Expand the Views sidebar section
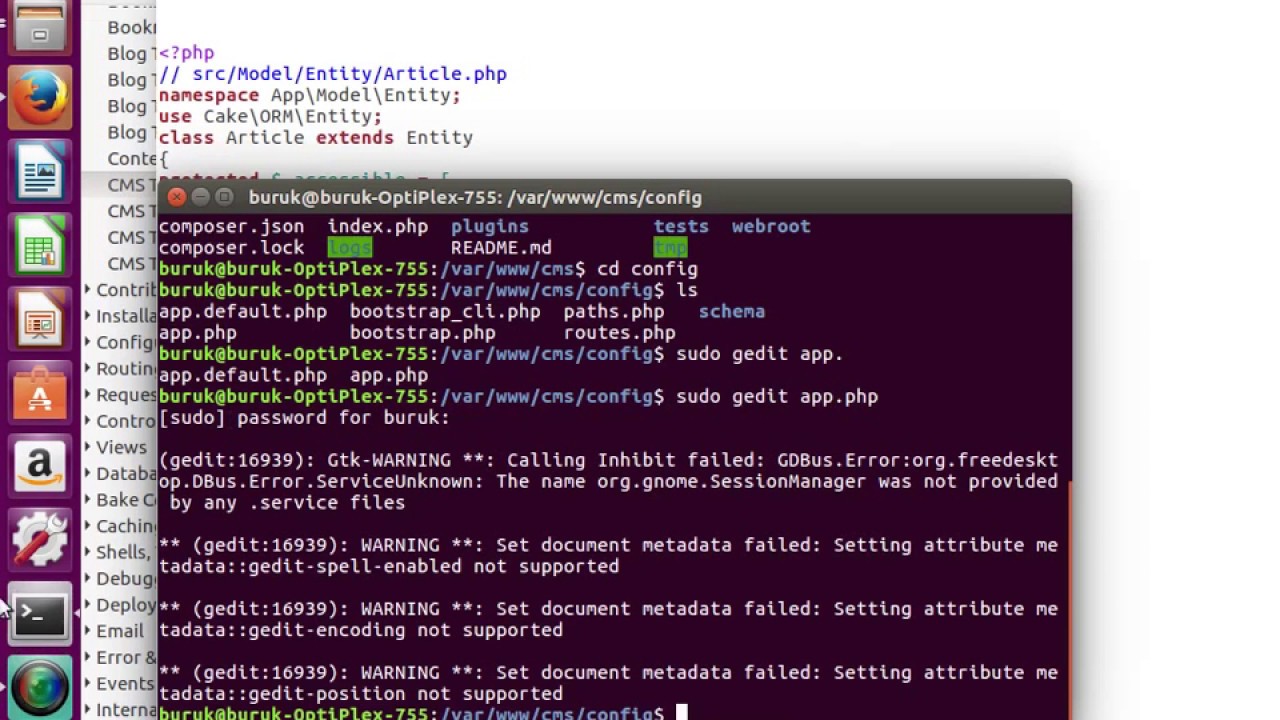 click(87, 447)
